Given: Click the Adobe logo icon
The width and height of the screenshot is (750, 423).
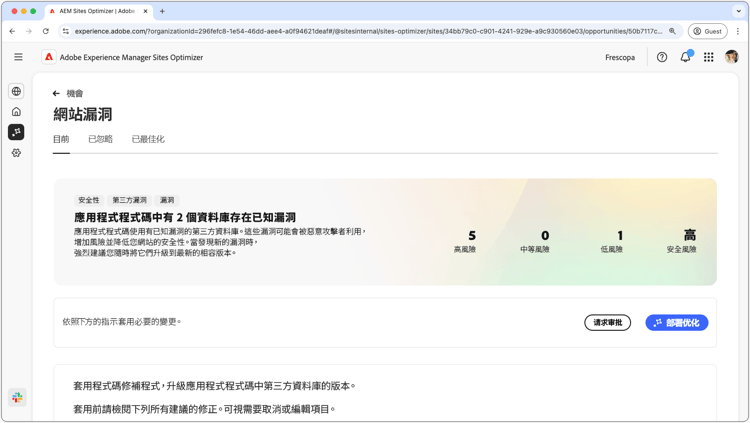Looking at the screenshot, I should [49, 57].
